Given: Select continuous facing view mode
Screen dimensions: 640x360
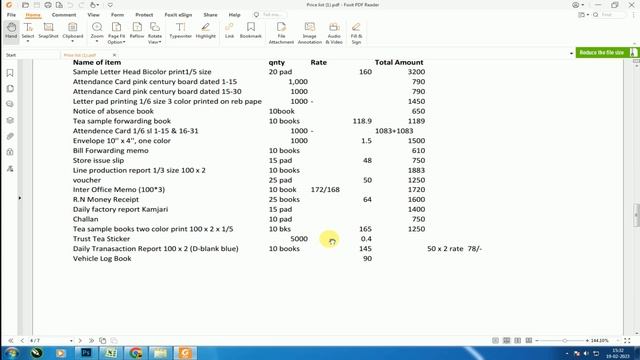Looking at the screenshot, I should [529, 340].
